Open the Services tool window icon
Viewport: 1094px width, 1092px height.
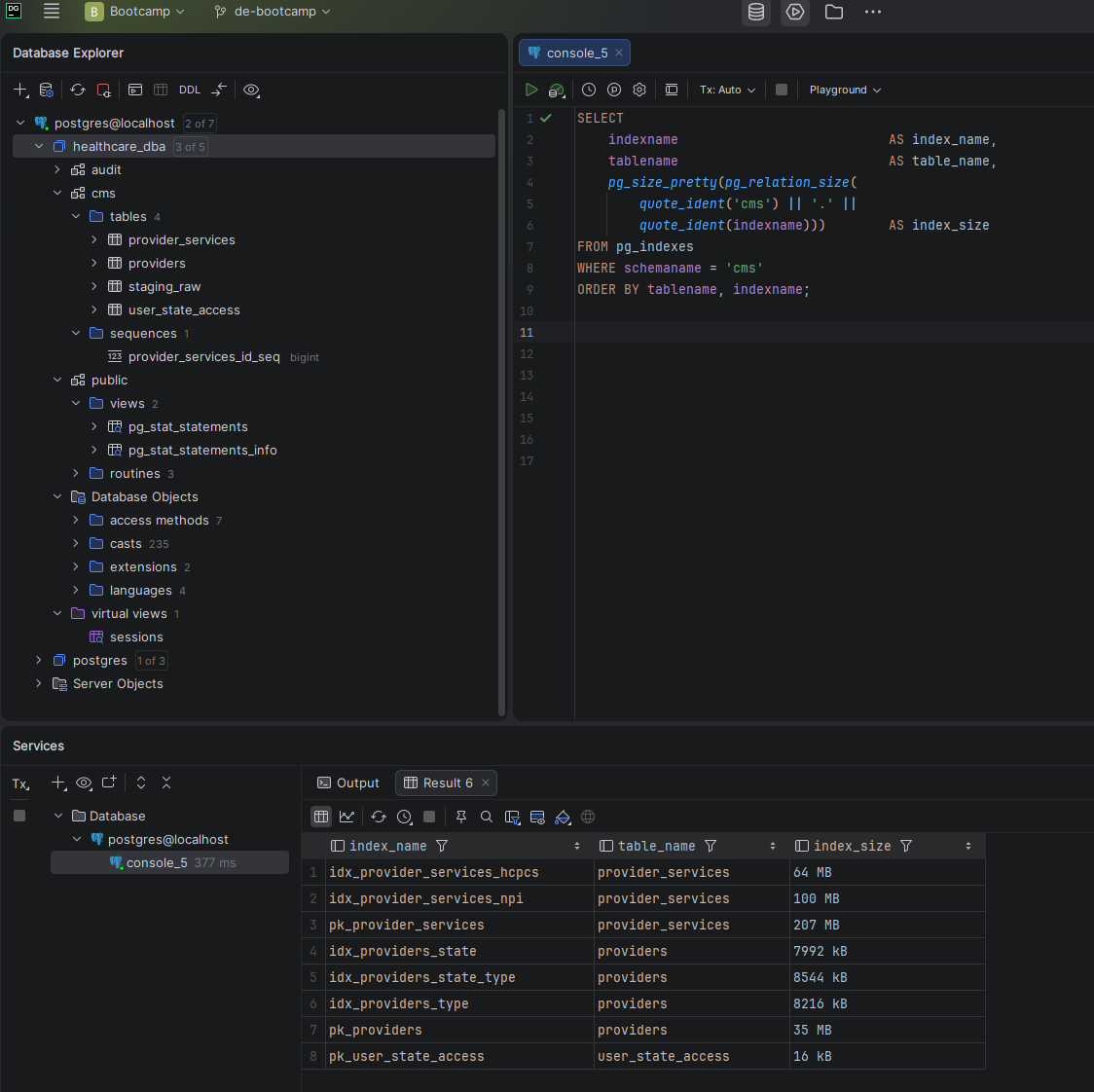click(x=794, y=12)
